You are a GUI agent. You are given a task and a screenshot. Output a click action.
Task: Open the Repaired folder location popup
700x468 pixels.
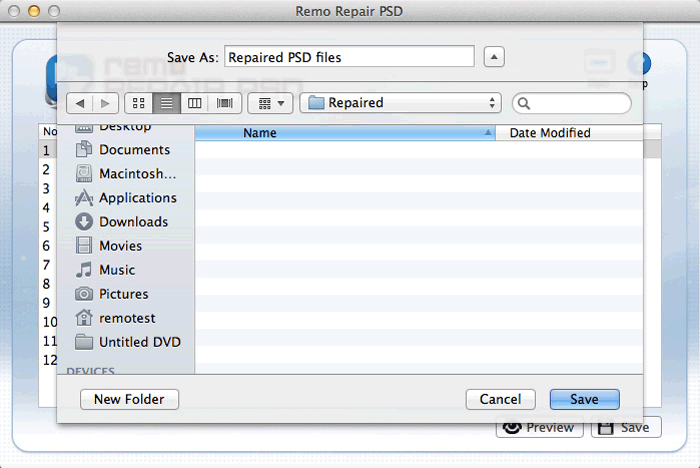click(x=400, y=103)
